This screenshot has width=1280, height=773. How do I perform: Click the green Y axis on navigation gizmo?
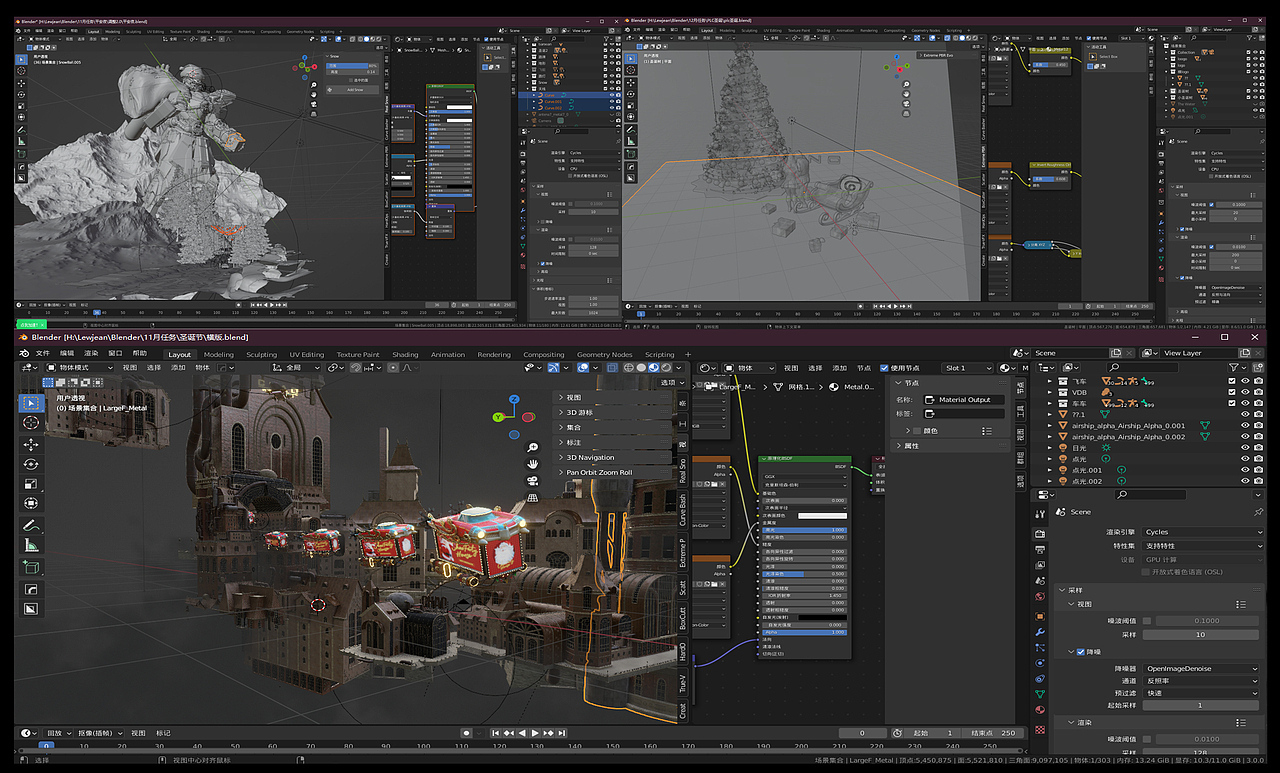(497, 417)
